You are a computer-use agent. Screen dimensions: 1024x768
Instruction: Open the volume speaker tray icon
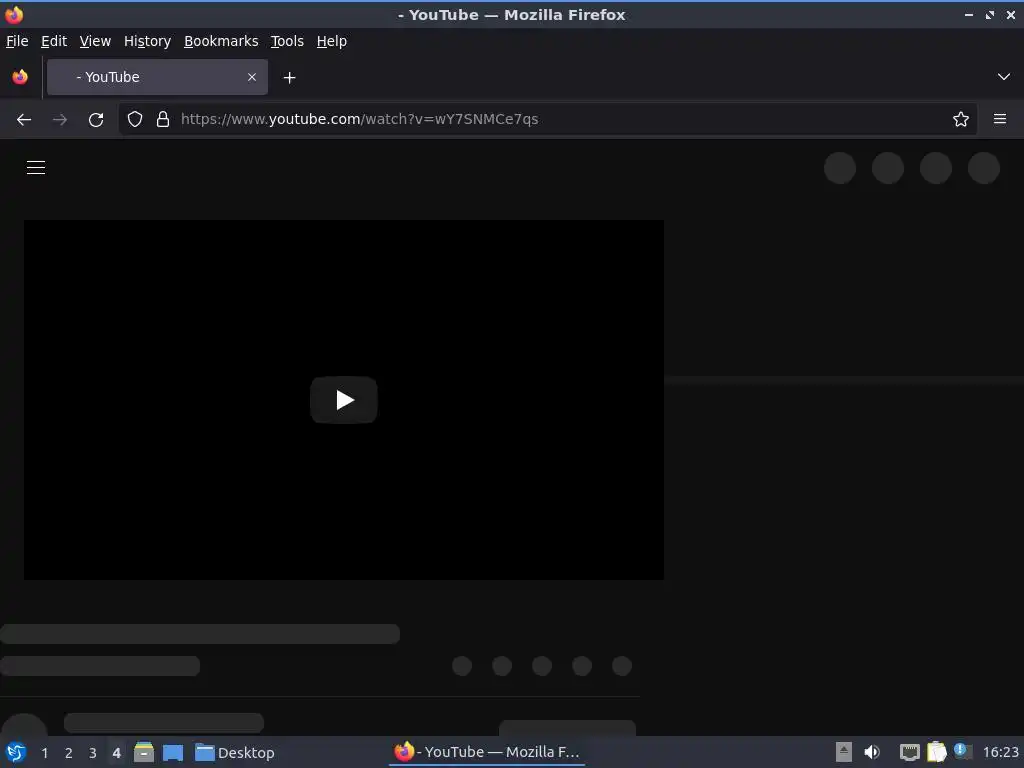pyautogui.click(x=872, y=752)
